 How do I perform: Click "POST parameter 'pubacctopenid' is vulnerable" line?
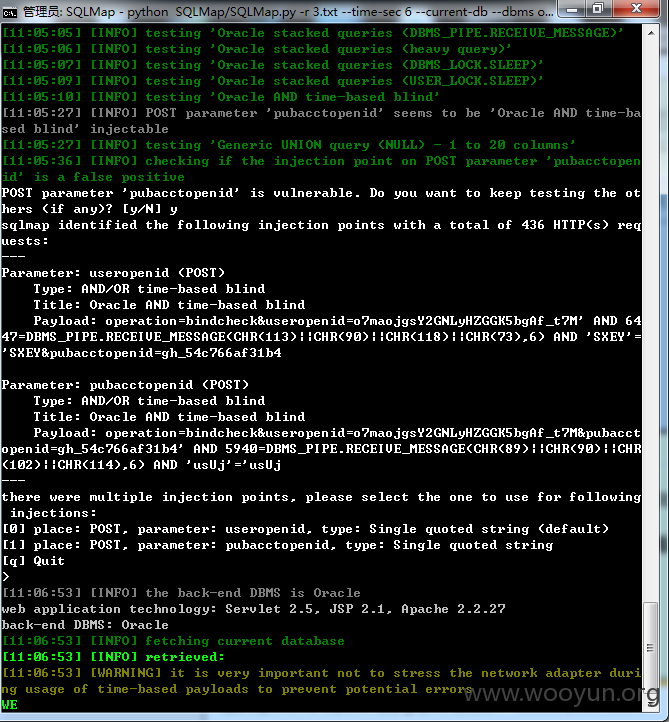pyautogui.click(x=321, y=201)
